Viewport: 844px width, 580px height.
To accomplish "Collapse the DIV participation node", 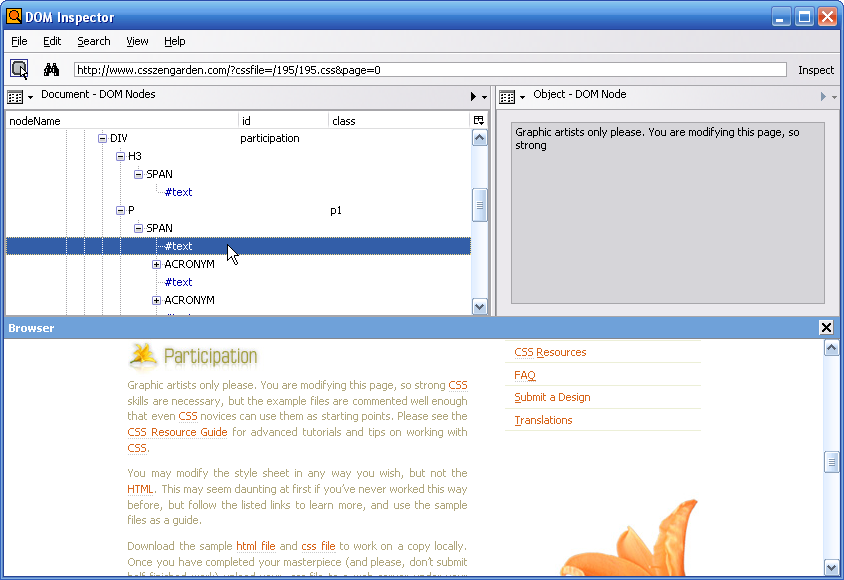I will [102, 138].
